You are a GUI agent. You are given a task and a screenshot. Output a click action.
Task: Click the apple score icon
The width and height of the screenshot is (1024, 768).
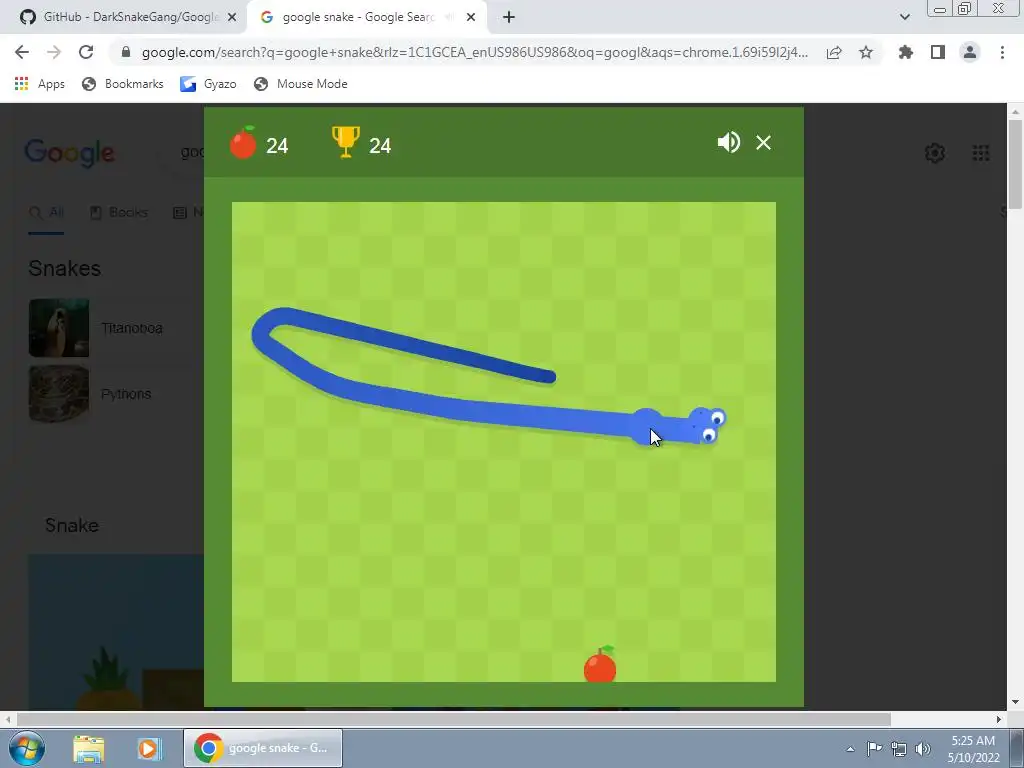[243, 142]
